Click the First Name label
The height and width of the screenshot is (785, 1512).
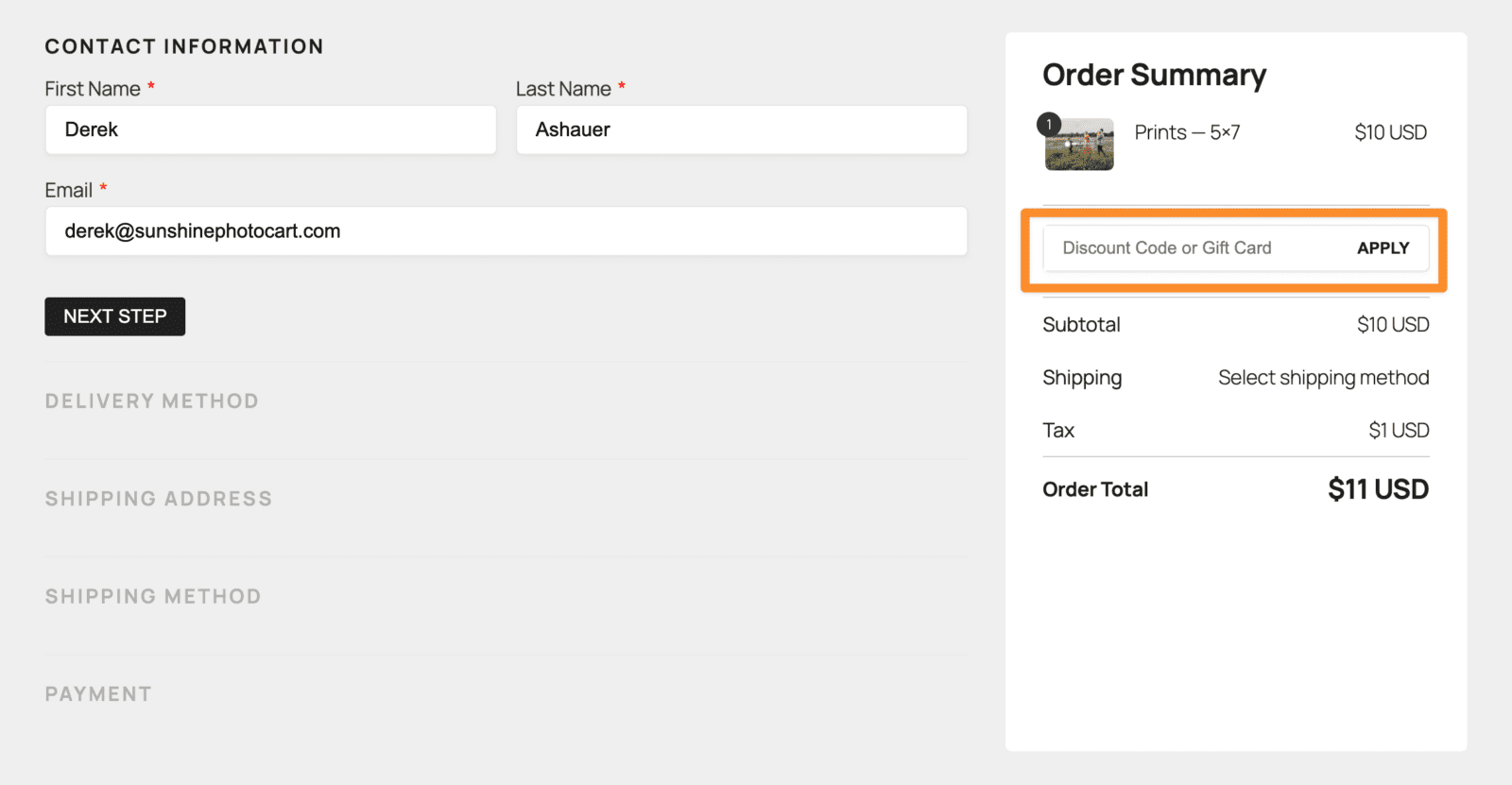click(x=93, y=89)
